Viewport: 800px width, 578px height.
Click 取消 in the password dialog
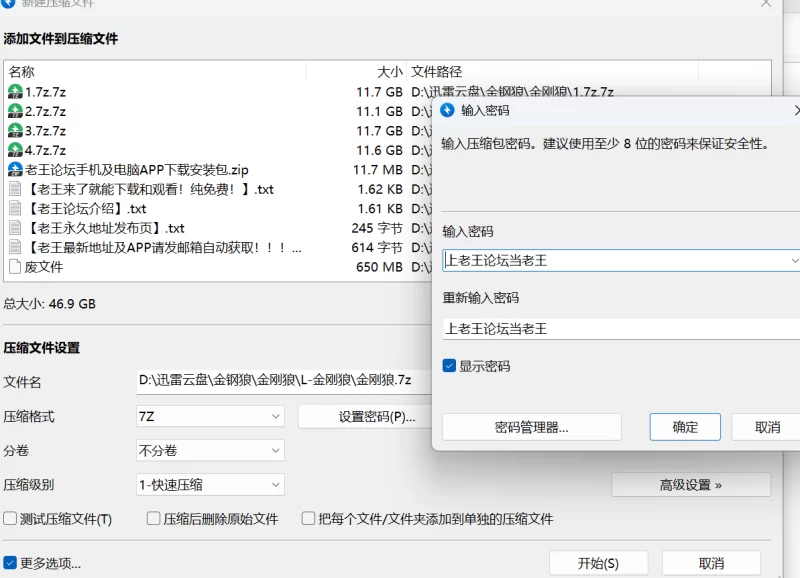tap(766, 427)
